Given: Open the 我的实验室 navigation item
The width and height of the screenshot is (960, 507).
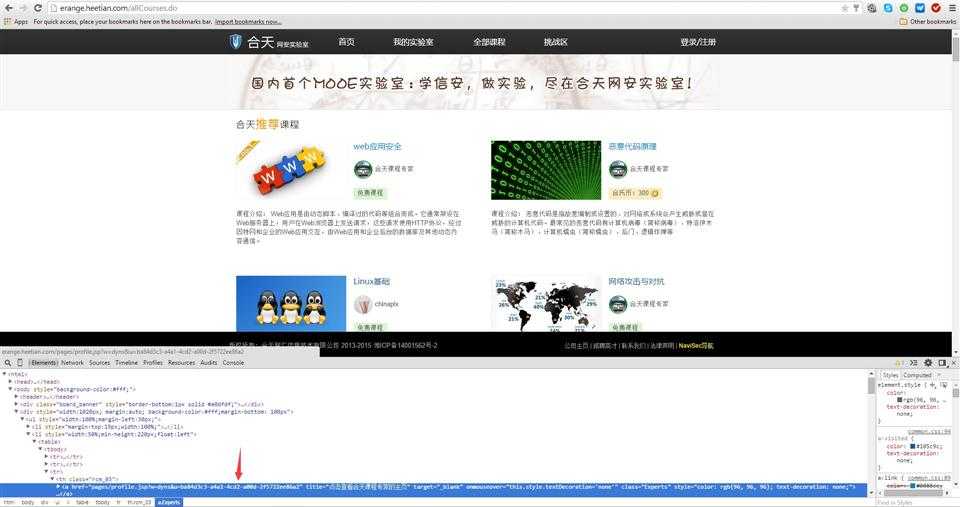Looking at the screenshot, I should (413, 42).
